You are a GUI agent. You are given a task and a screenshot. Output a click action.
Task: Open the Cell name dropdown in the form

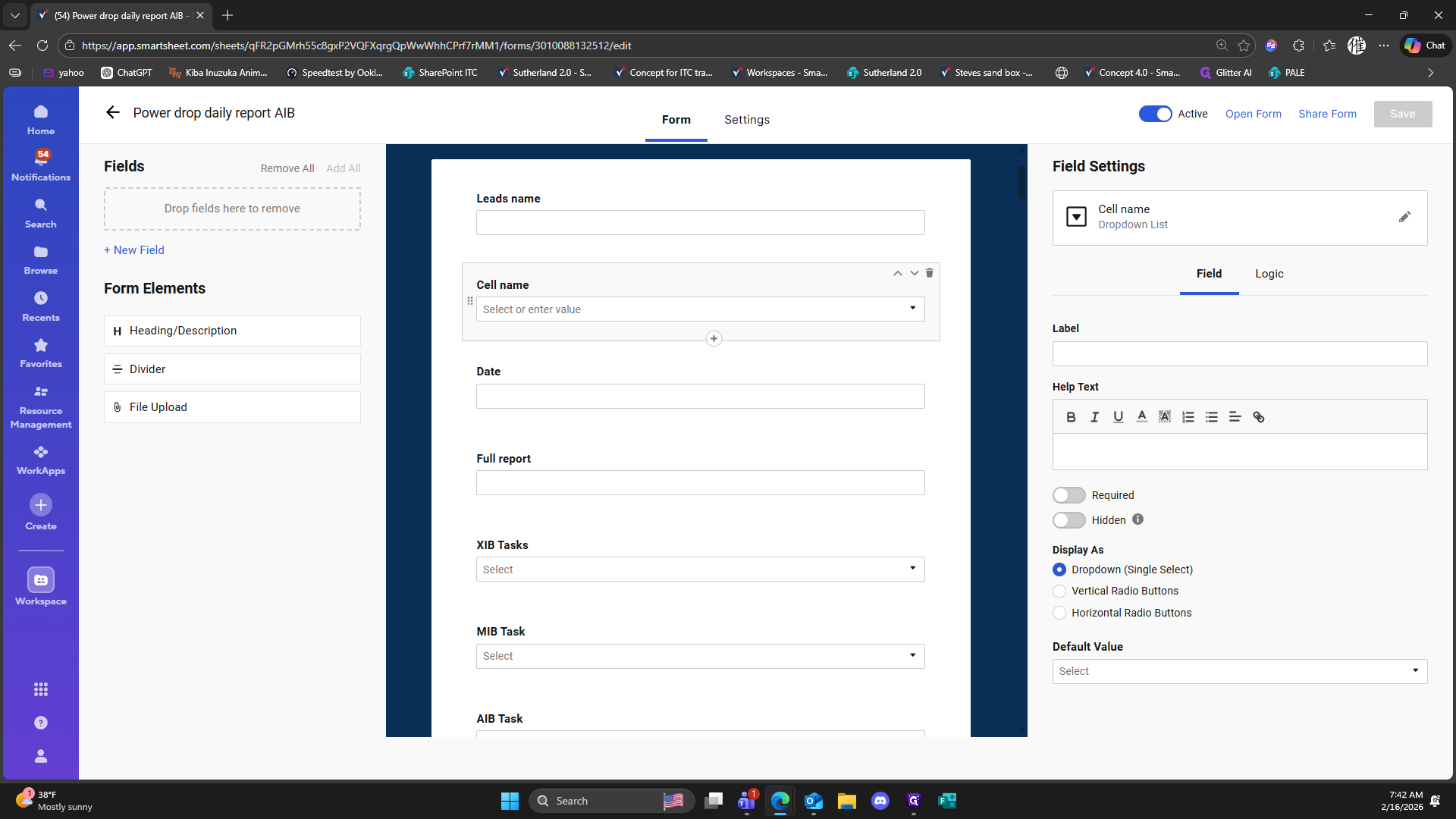(x=700, y=309)
